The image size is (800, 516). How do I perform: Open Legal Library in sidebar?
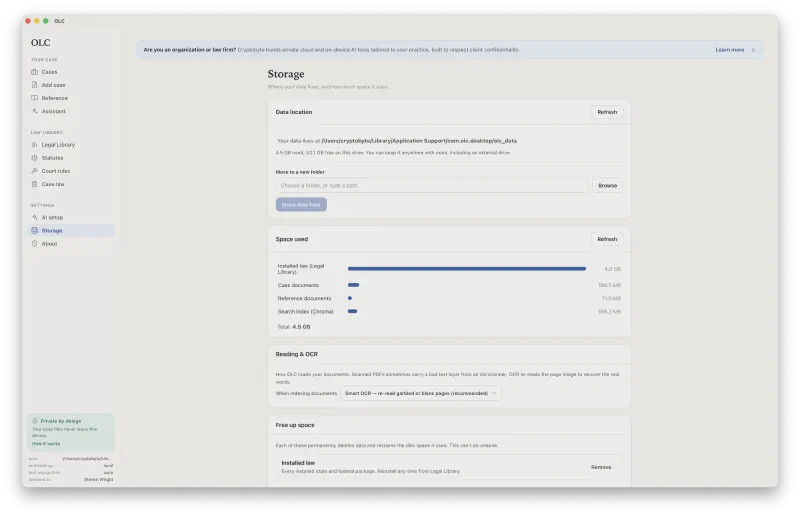[71, 144]
